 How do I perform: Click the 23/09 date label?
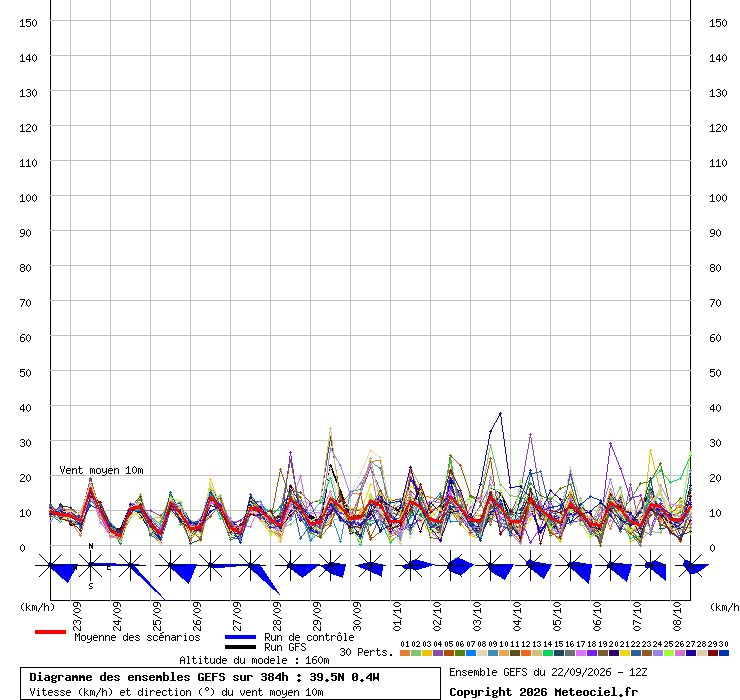(x=77, y=616)
